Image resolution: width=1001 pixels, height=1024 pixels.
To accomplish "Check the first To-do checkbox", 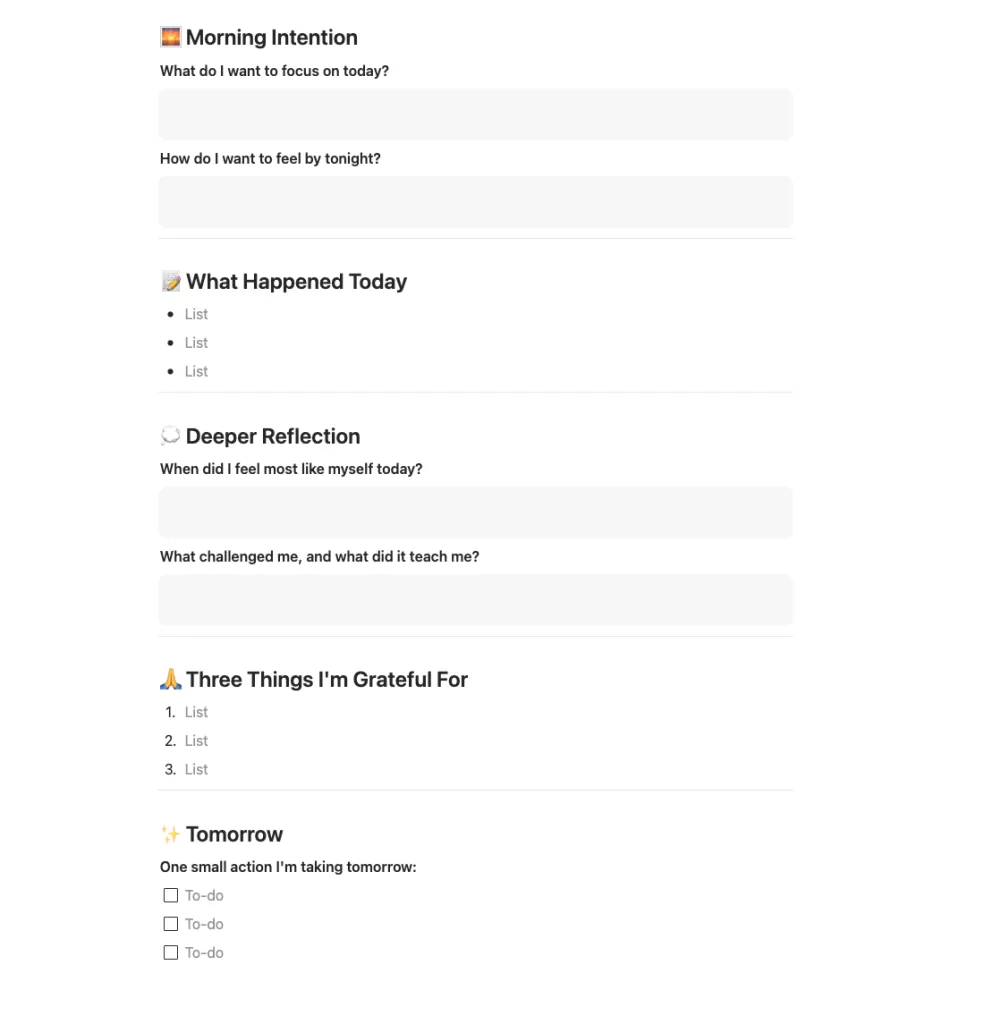I will [170, 895].
